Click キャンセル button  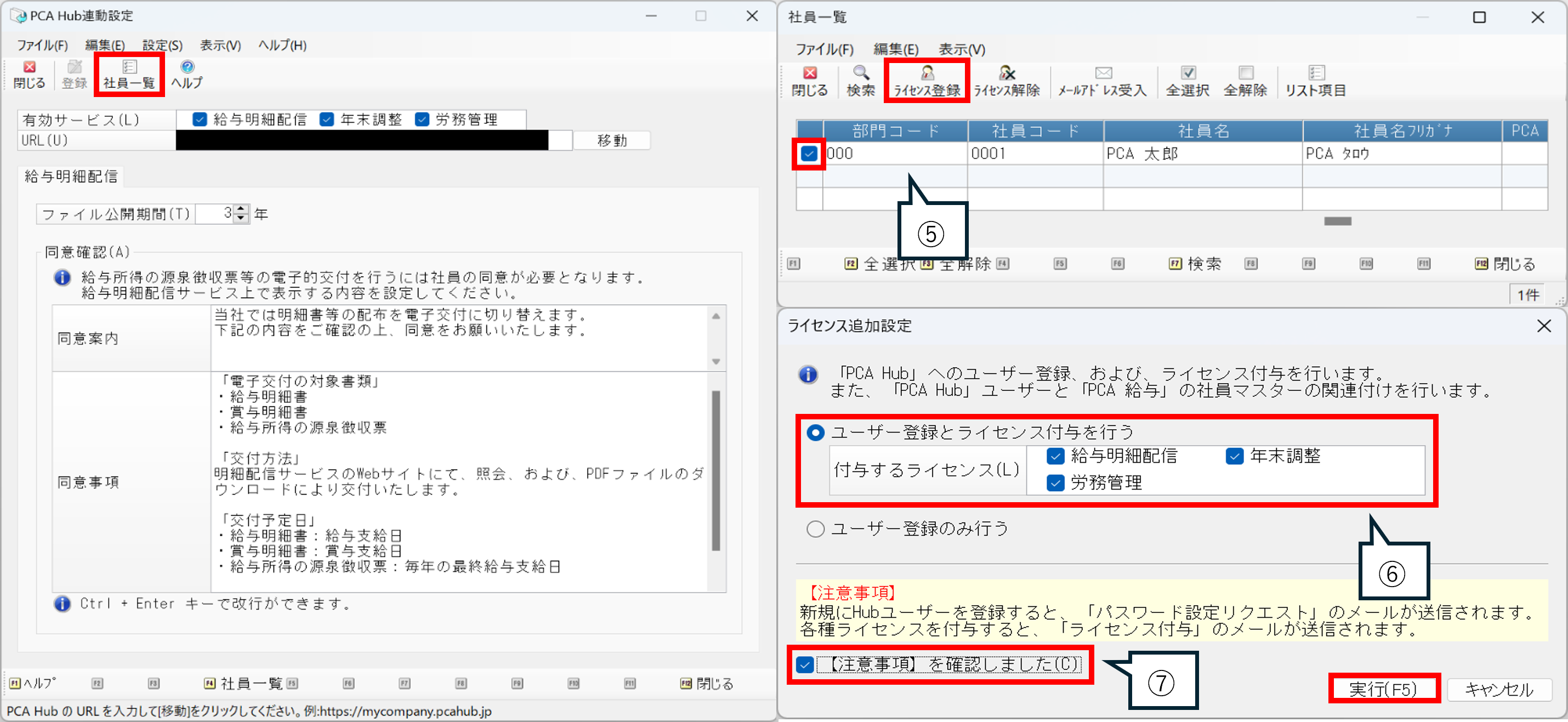coord(1499,689)
